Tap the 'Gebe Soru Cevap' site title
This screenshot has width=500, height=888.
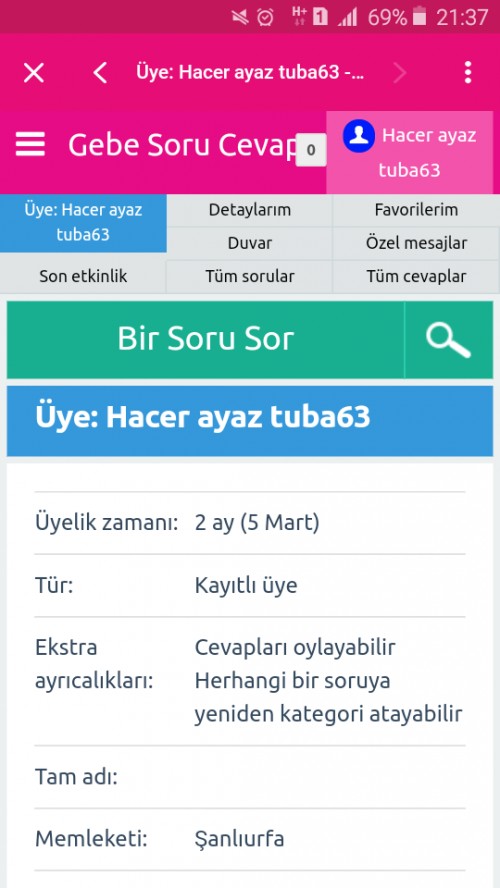tap(182, 146)
